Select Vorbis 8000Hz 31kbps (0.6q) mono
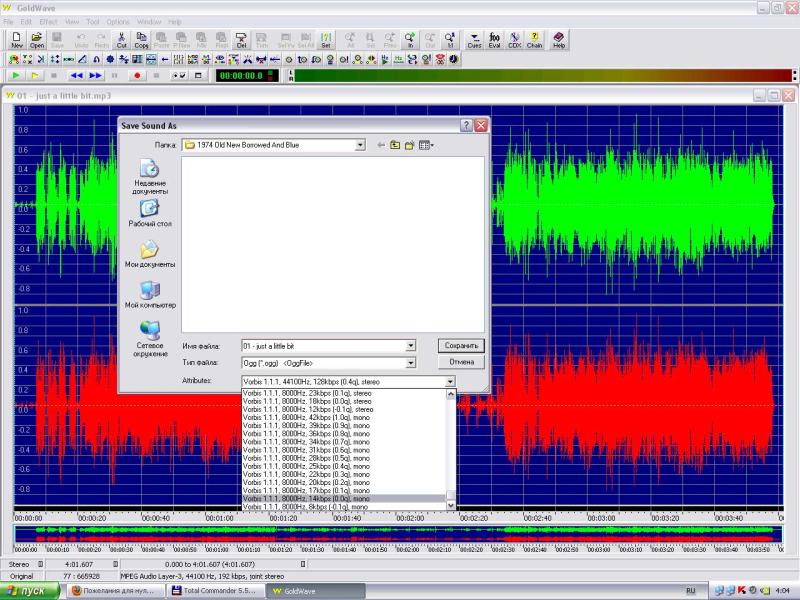The width and height of the screenshot is (800, 600). point(344,450)
